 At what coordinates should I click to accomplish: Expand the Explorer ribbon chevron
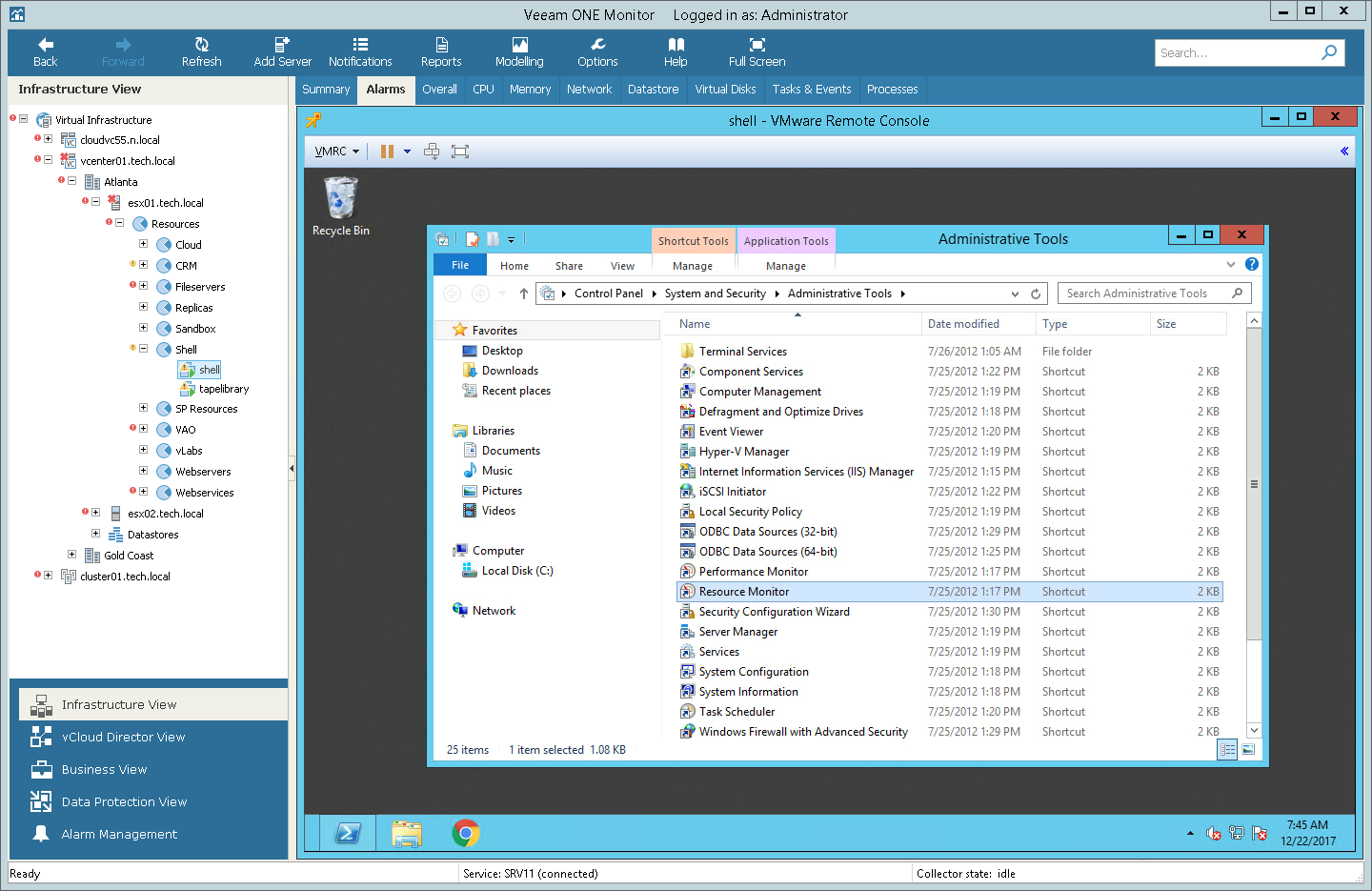(1231, 264)
